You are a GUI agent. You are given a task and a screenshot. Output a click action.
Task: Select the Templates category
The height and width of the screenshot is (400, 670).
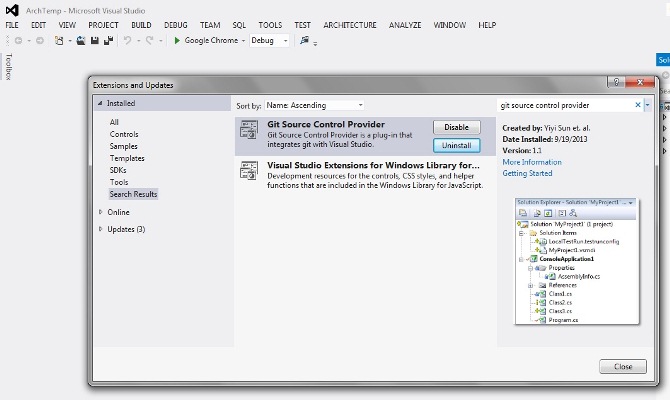(x=127, y=158)
